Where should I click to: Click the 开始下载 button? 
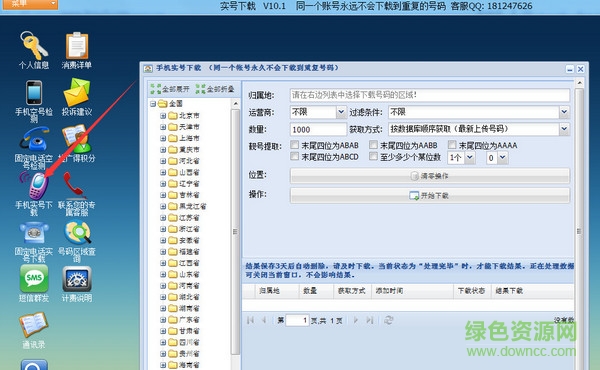(430, 196)
